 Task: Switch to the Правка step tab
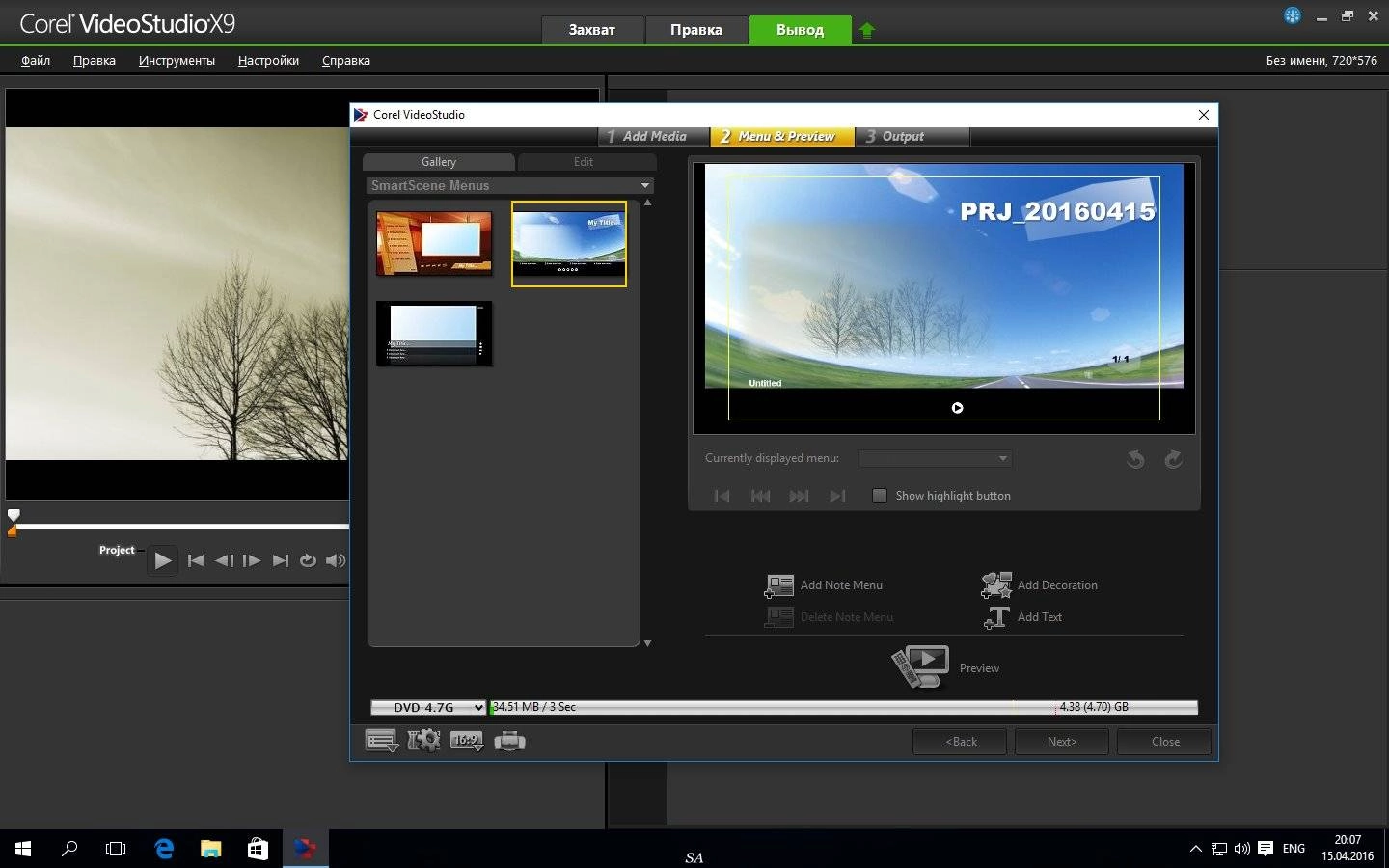tap(695, 30)
